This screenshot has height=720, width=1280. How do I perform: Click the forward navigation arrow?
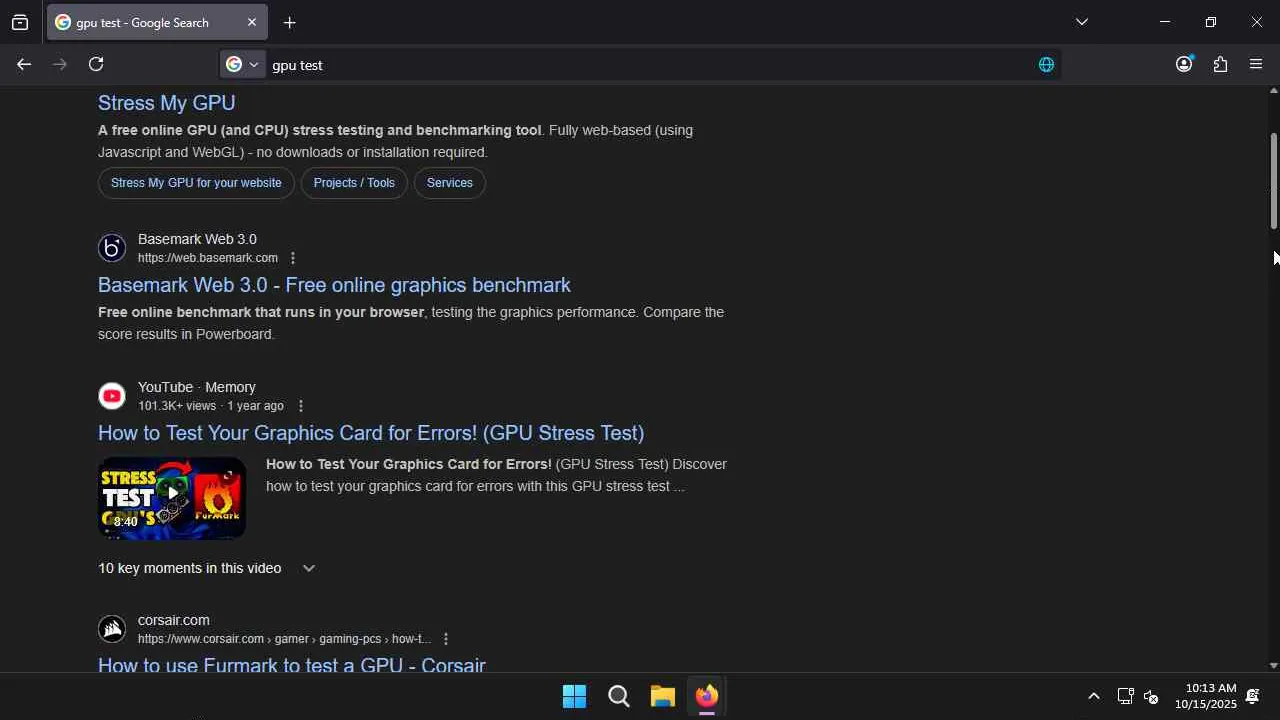[x=60, y=64]
